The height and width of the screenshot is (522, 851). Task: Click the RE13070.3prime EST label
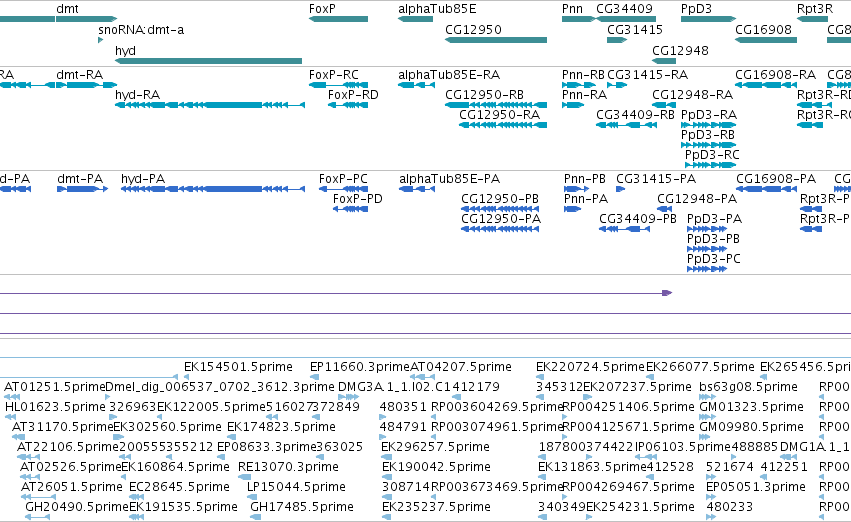click(288, 467)
